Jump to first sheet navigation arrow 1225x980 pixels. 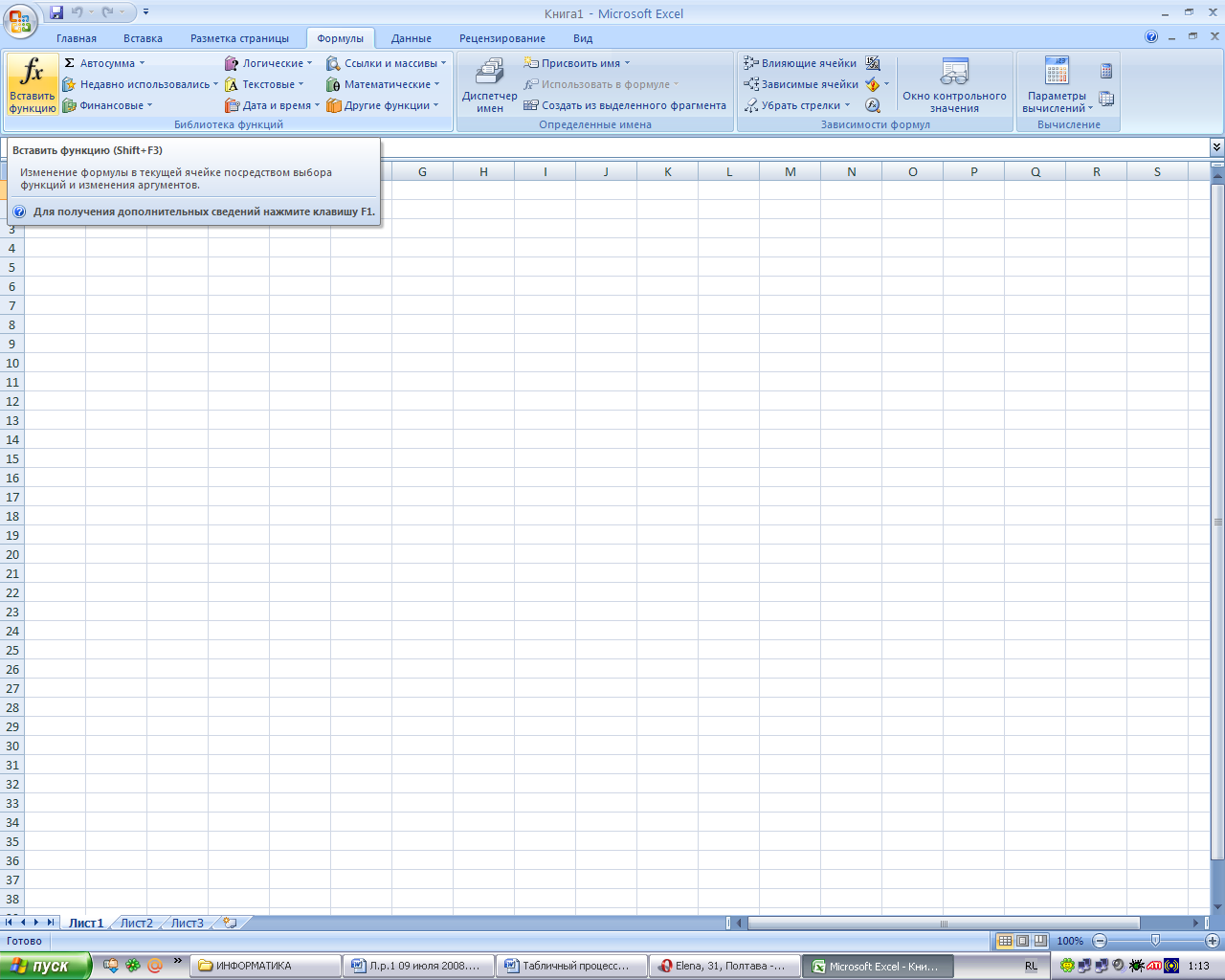[x=9, y=923]
